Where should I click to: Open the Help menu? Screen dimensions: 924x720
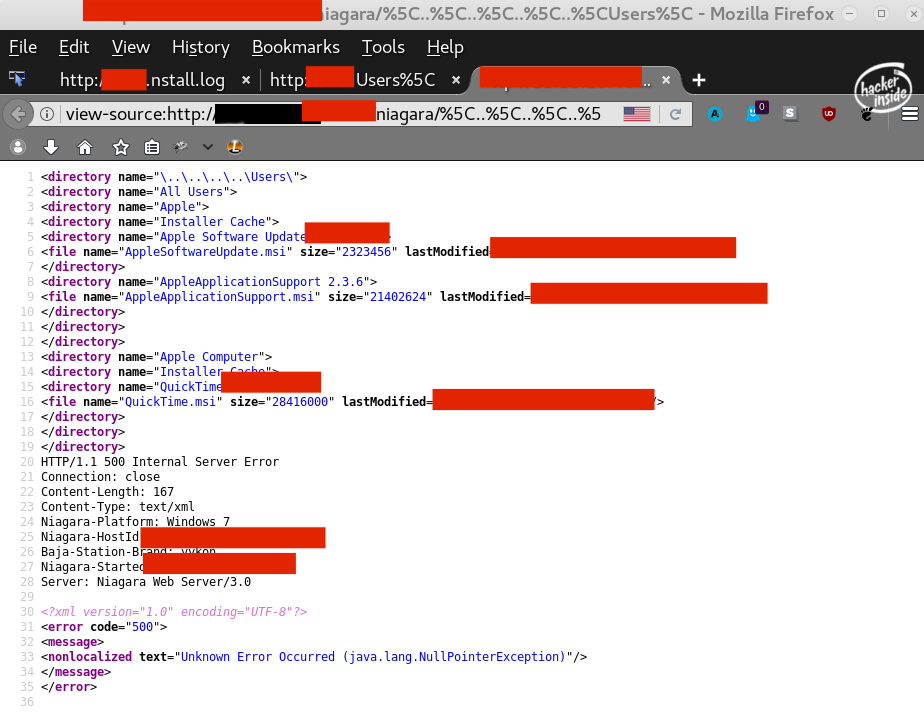click(446, 47)
